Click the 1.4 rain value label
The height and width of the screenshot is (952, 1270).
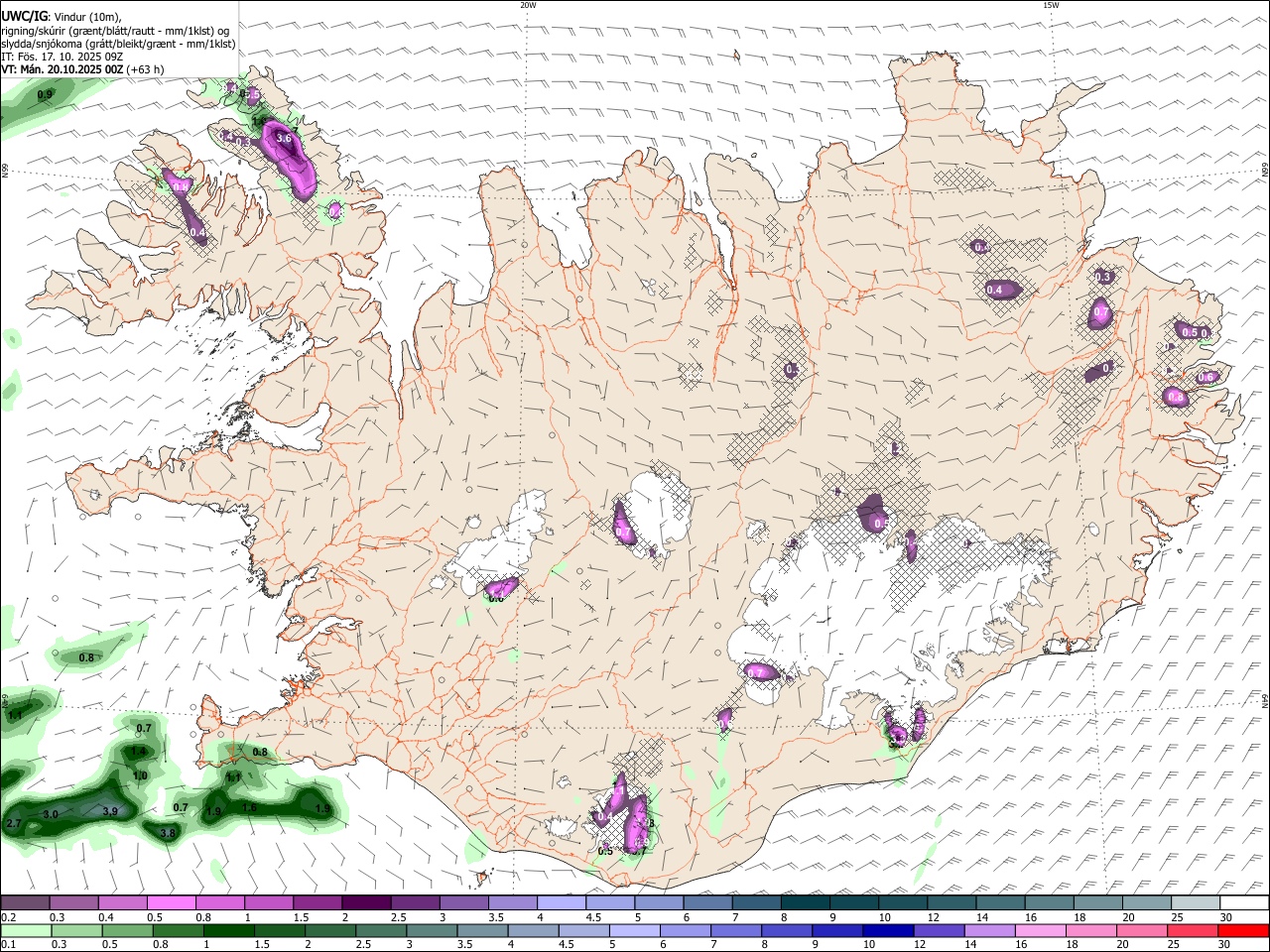[138, 752]
